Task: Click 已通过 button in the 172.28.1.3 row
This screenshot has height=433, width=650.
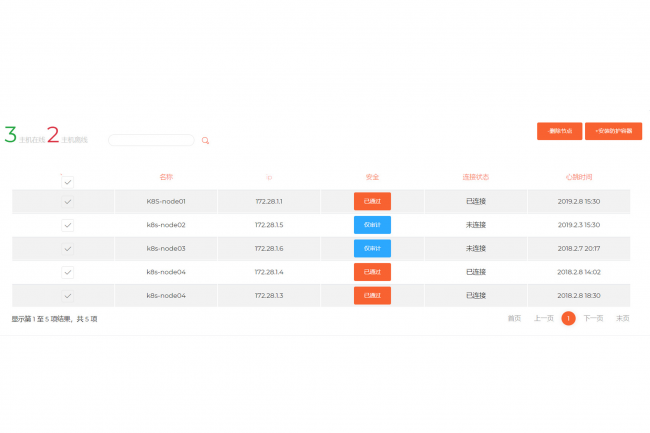Action: pos(372,295)
